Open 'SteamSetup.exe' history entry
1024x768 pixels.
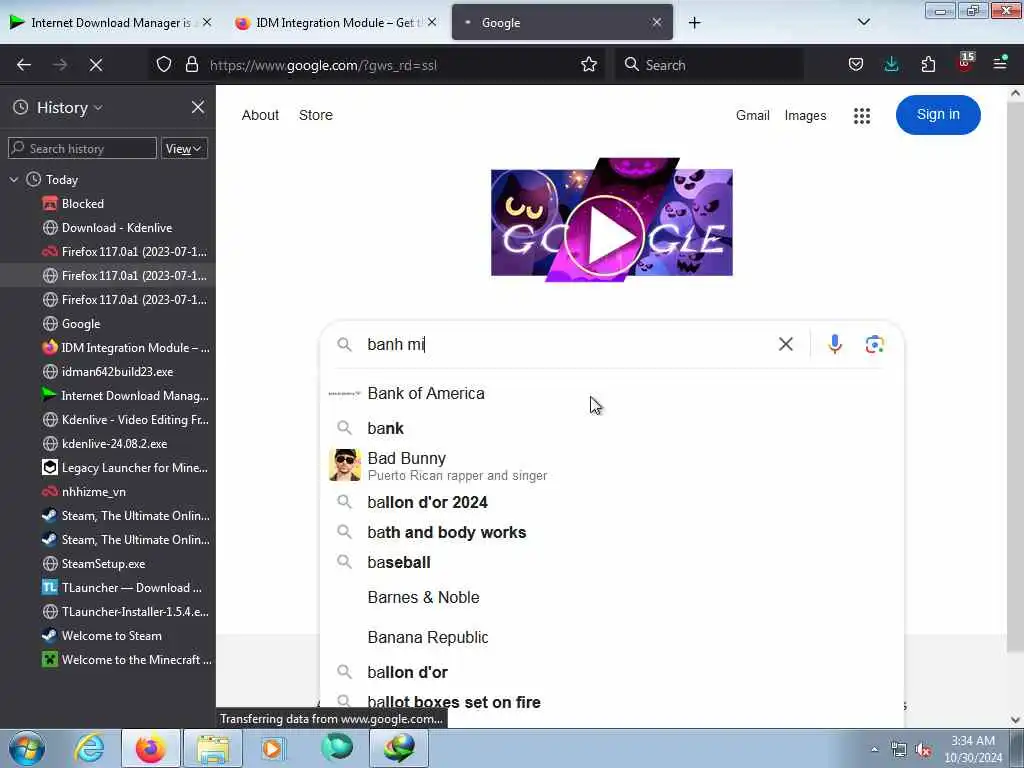103,564
